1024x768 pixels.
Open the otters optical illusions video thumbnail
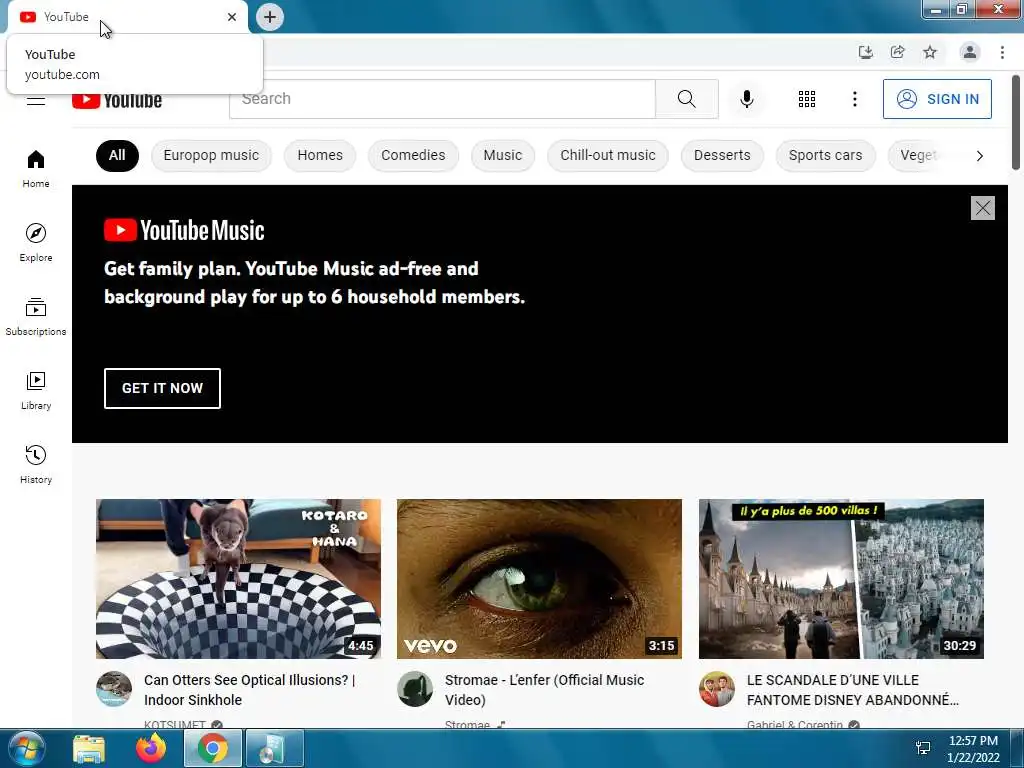pos(238,579)
